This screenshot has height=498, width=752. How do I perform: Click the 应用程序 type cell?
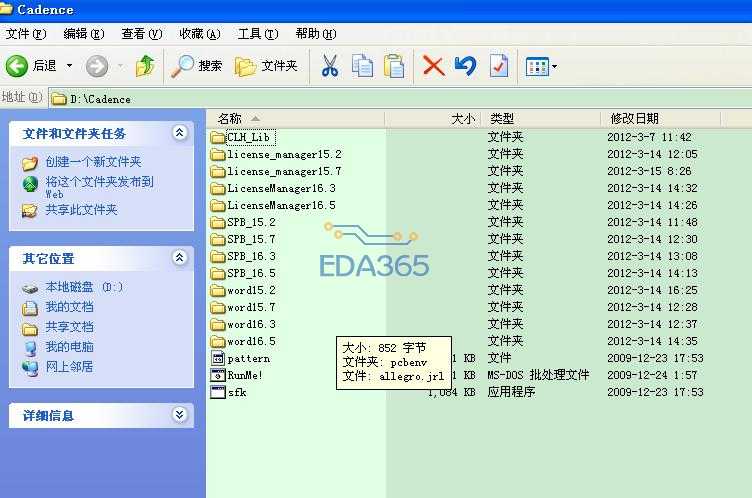(511, 392)
